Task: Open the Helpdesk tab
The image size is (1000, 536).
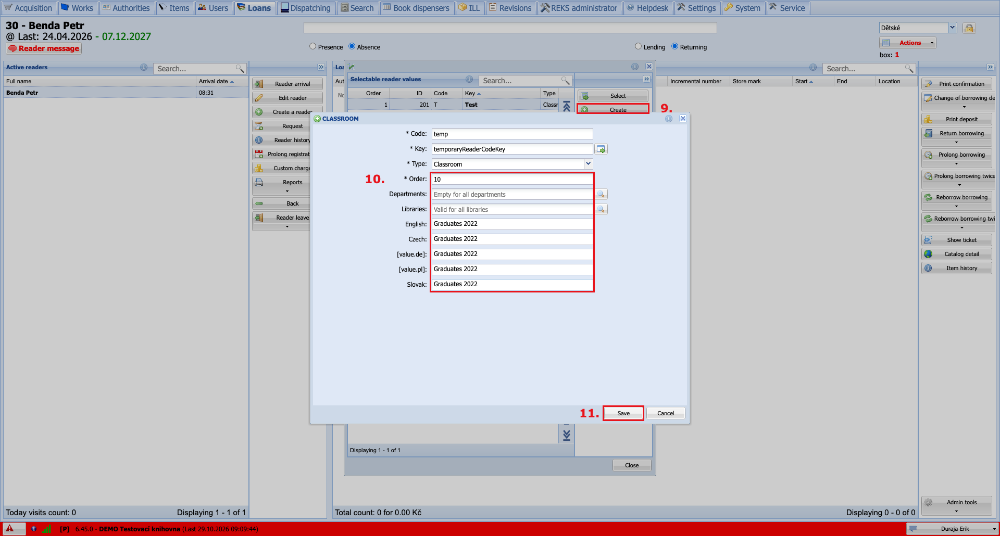Action: (x=648, y=8)
